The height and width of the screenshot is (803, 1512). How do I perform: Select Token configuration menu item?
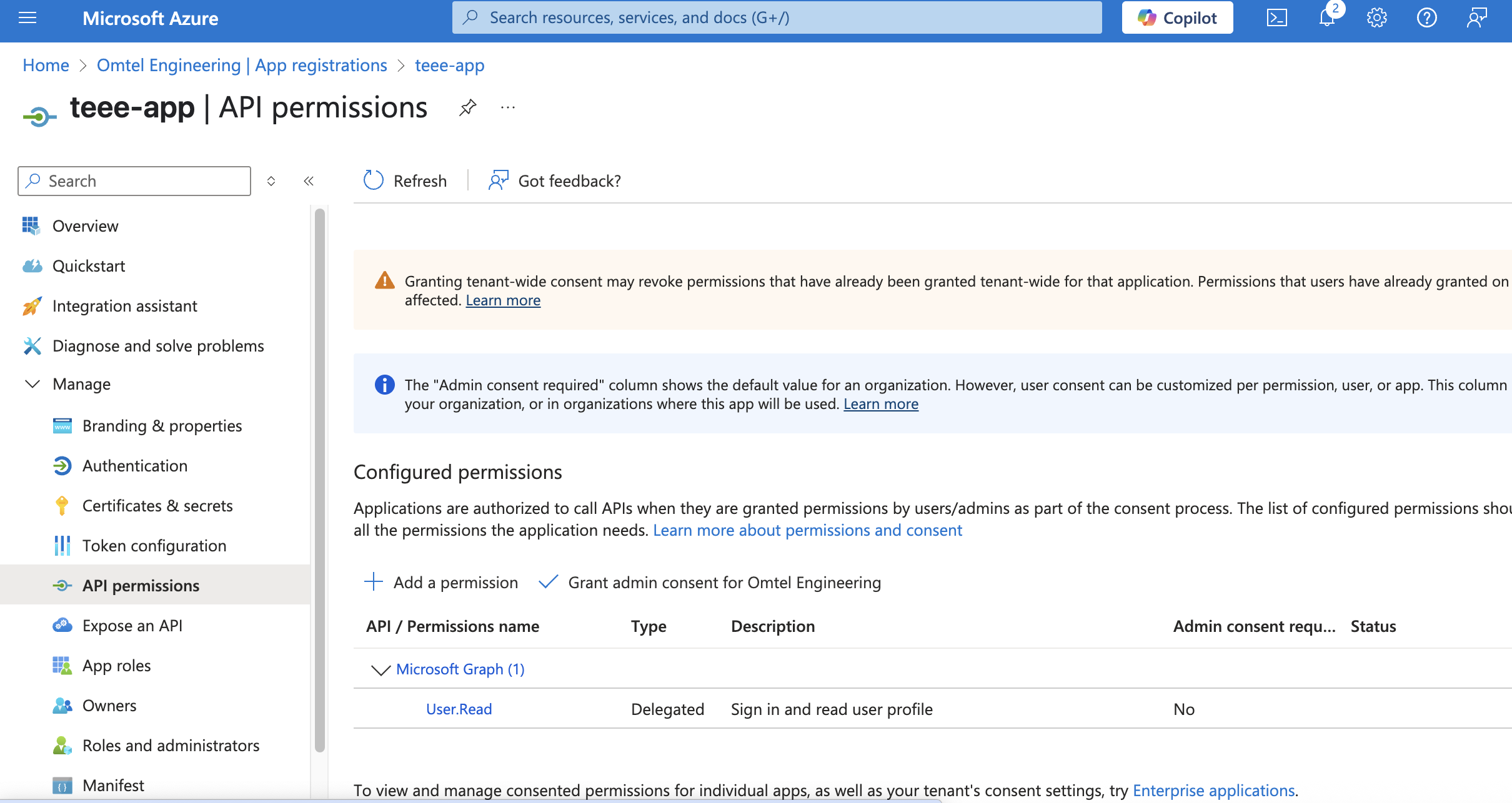pyautogui.click(x=155, y=546)
